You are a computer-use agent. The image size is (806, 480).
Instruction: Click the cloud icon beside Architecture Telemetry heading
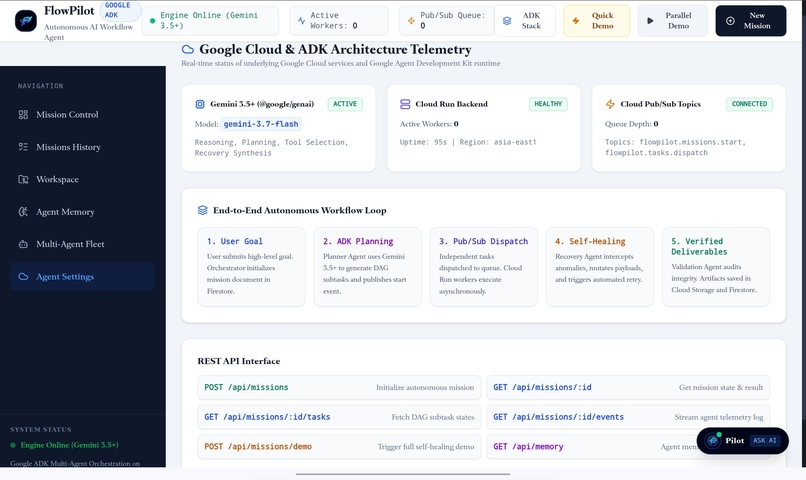pyautogui.click(x=188, y=49)
